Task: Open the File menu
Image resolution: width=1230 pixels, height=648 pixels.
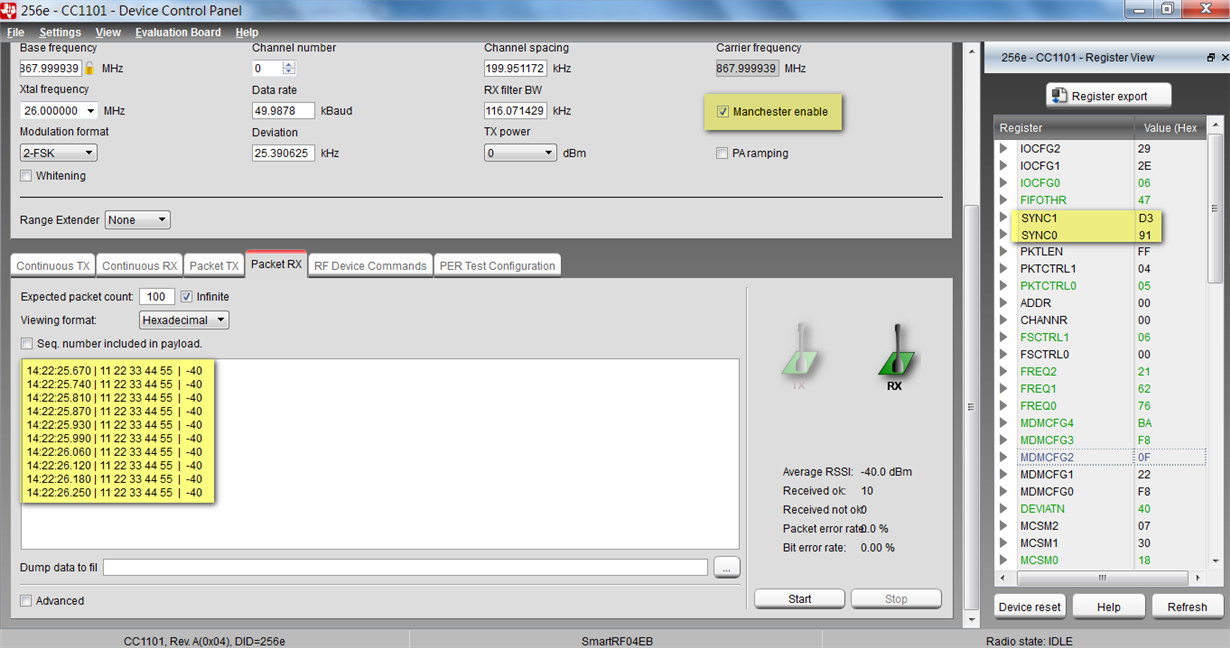Action: pos(16,33)
